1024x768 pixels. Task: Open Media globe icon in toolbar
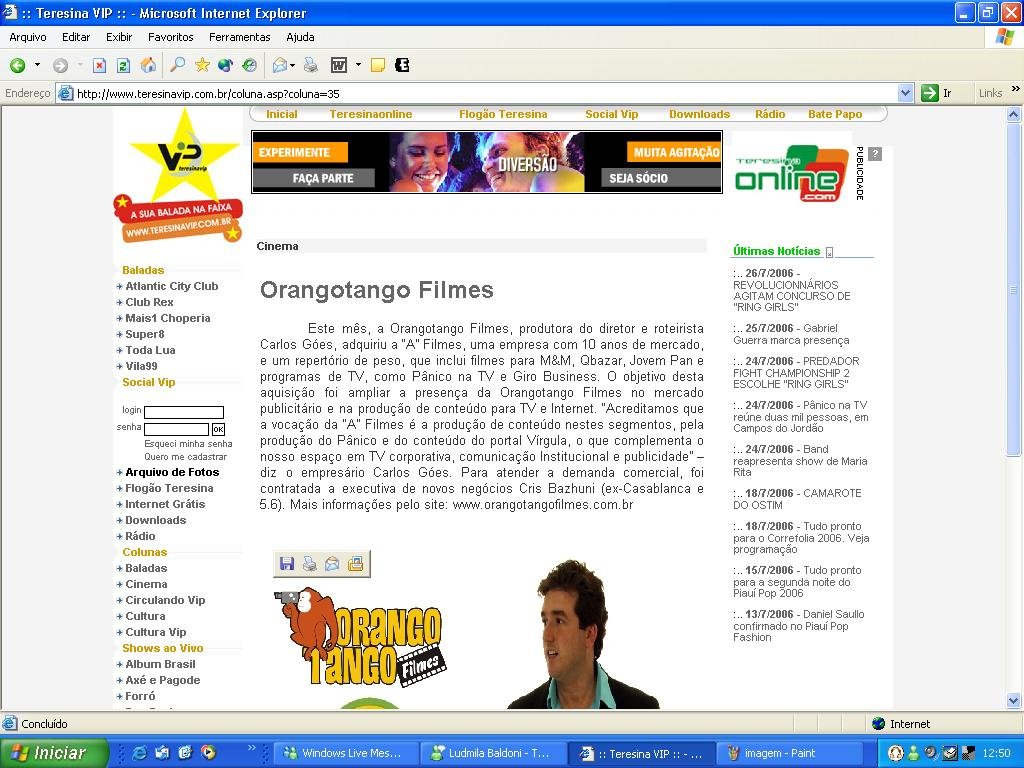point(225,65)
